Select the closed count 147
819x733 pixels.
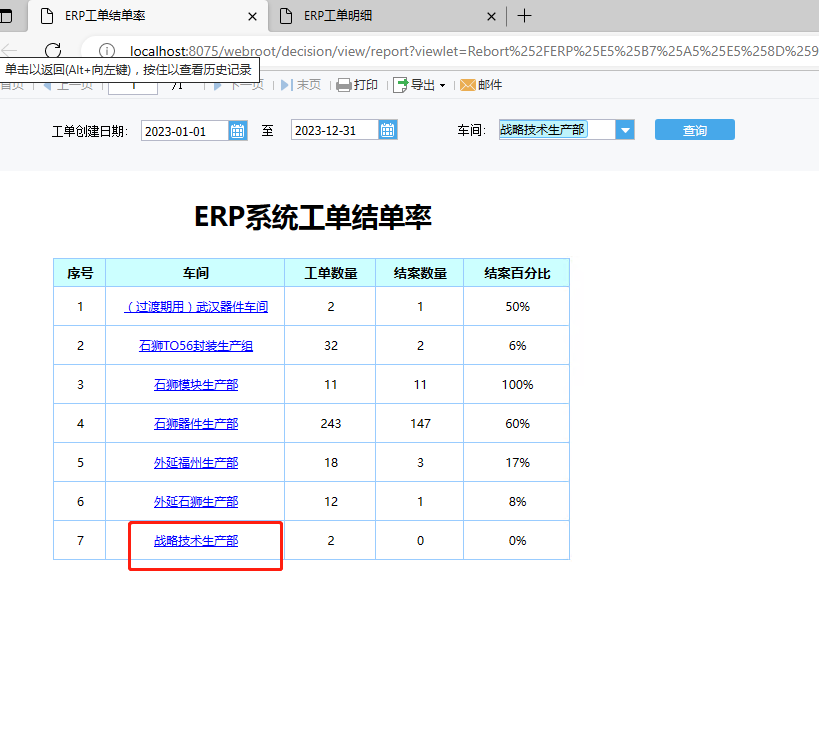pyautogui.click(x=420, y=424)
